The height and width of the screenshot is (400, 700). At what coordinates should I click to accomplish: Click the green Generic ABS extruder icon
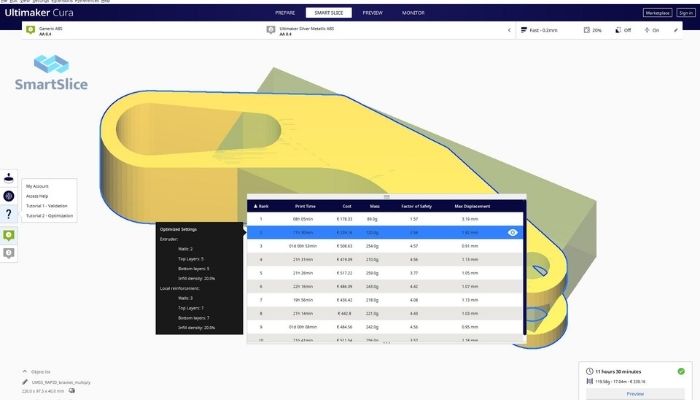30,30
